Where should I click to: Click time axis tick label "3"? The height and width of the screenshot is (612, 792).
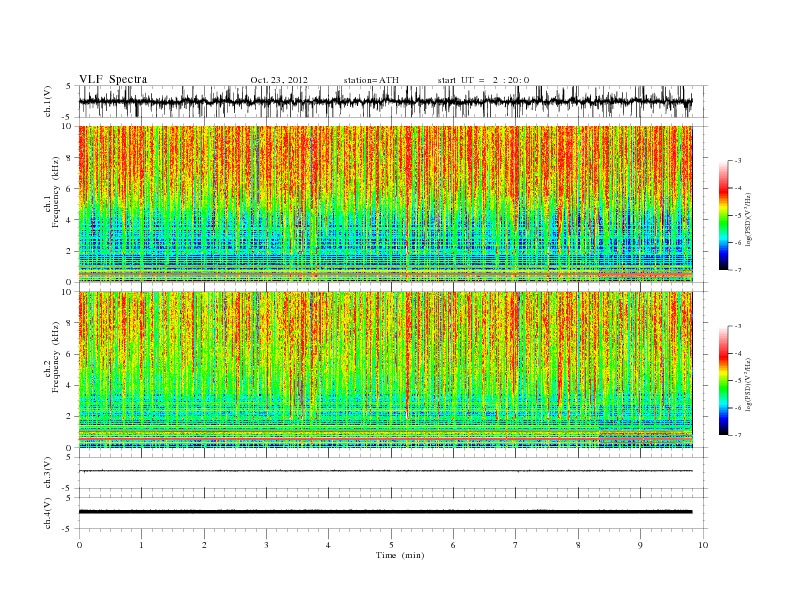click(x=266, y=545)
